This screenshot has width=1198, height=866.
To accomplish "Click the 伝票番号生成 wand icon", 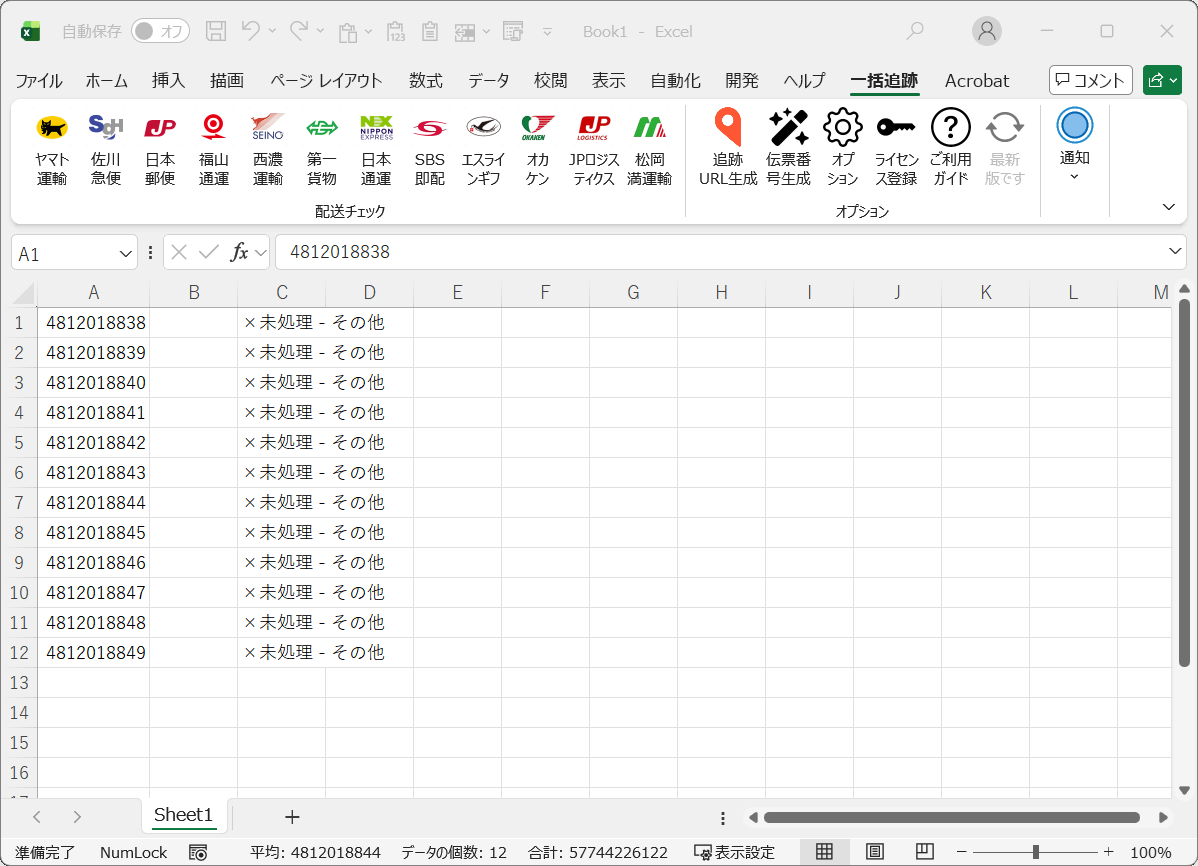I will pos(789,145).
